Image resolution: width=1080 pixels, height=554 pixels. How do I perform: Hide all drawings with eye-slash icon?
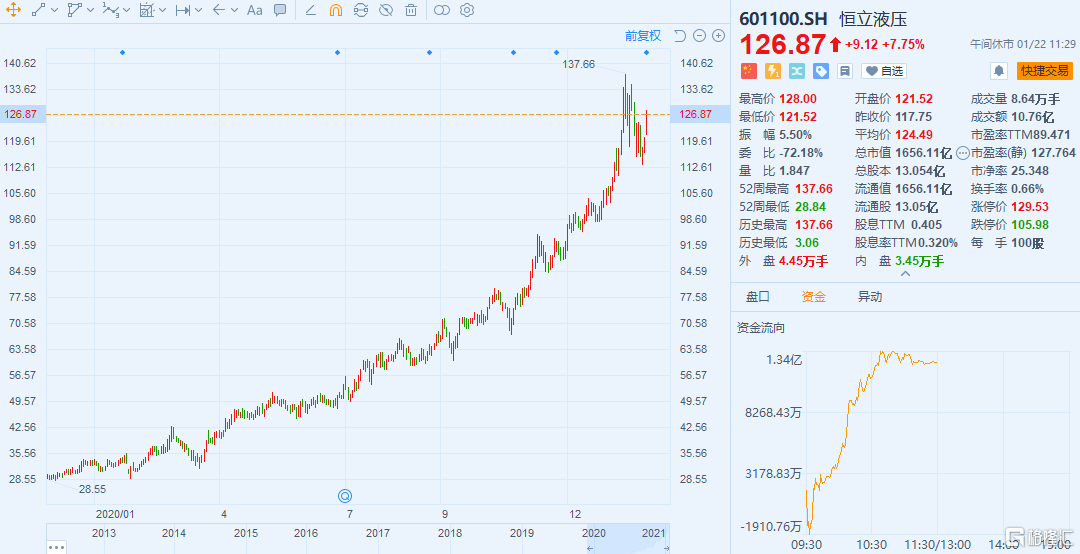tap(386, 10)
